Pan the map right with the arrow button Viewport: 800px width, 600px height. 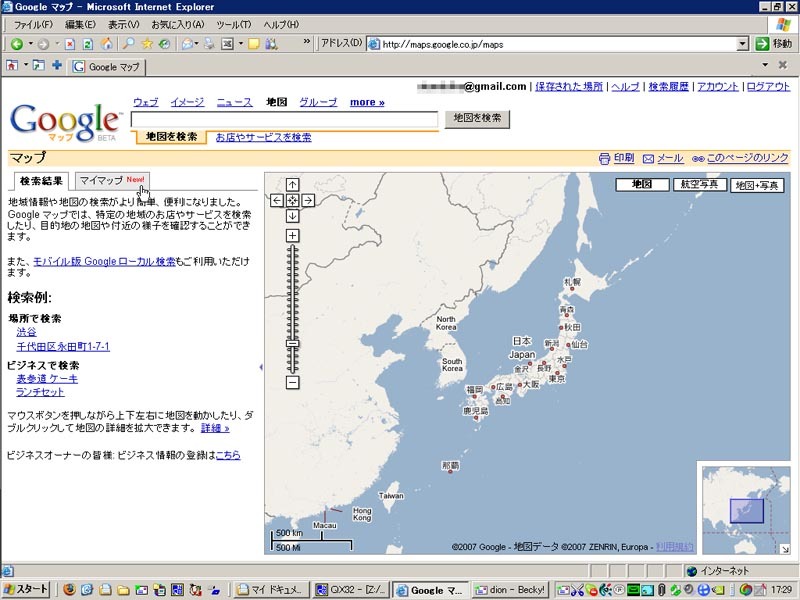308,200
